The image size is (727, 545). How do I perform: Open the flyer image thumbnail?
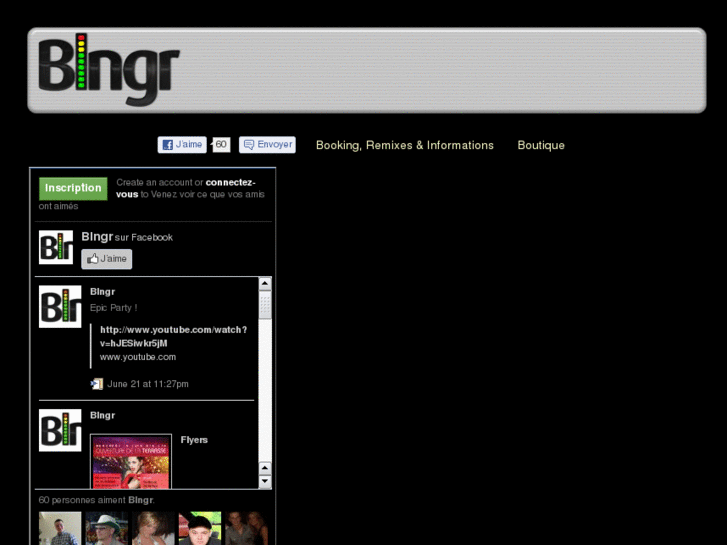[131, 462]
